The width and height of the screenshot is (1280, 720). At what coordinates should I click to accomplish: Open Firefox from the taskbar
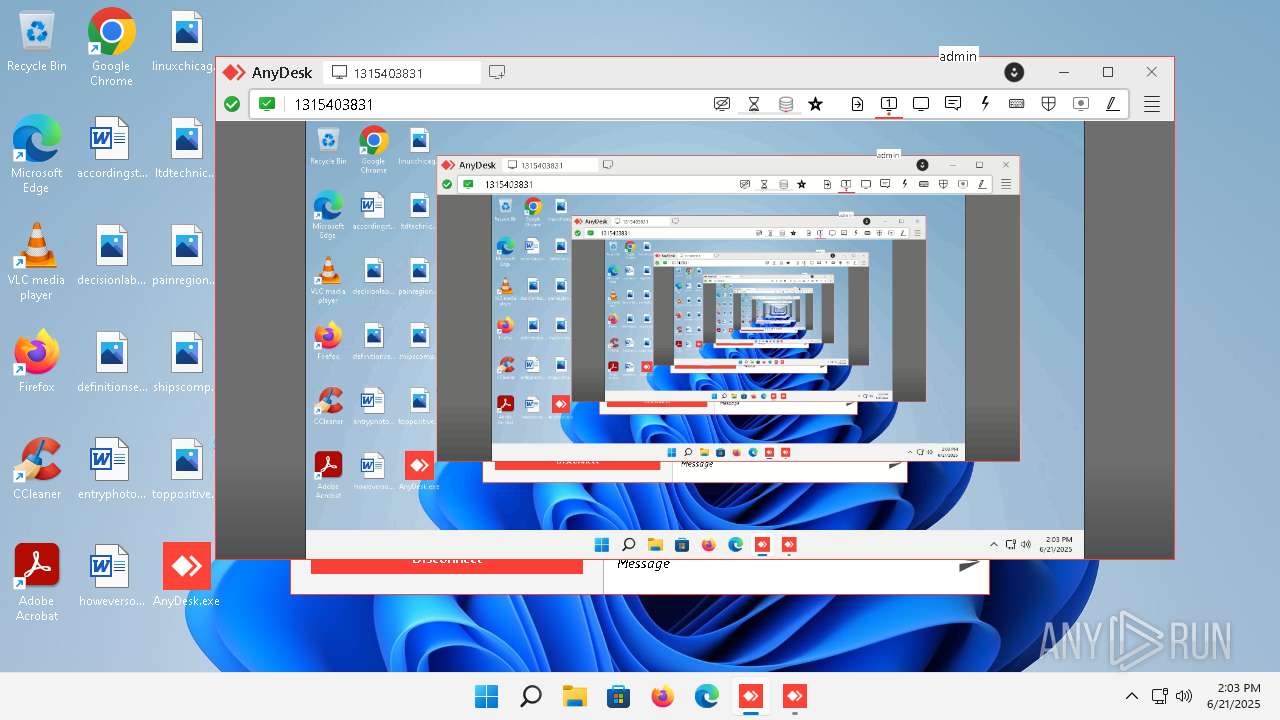coord(663,696)
